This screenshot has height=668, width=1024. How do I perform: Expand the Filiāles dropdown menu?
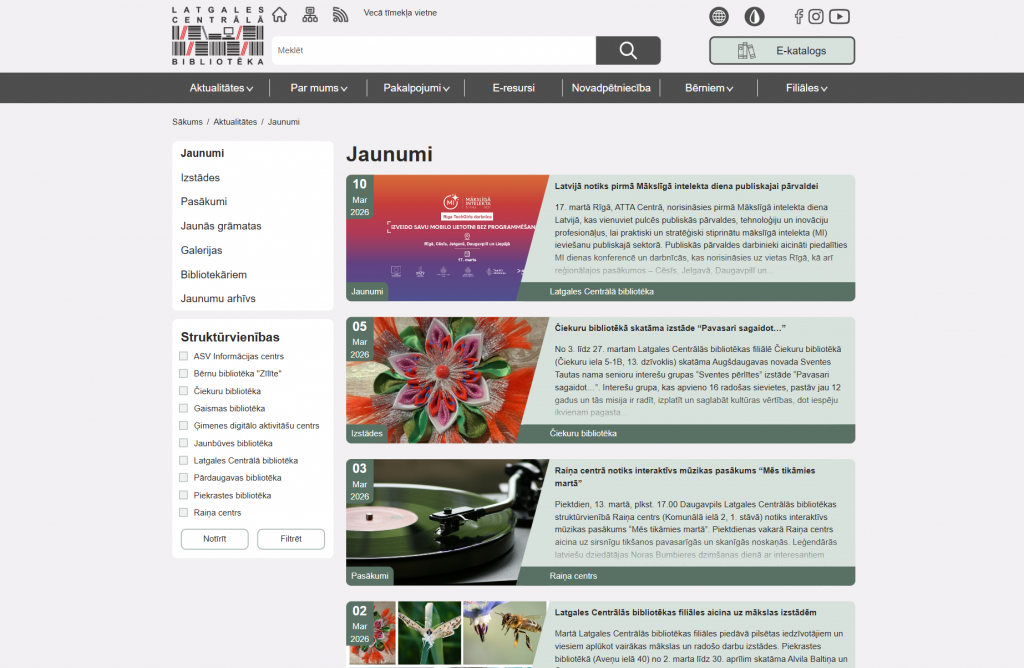coord(806,88)
